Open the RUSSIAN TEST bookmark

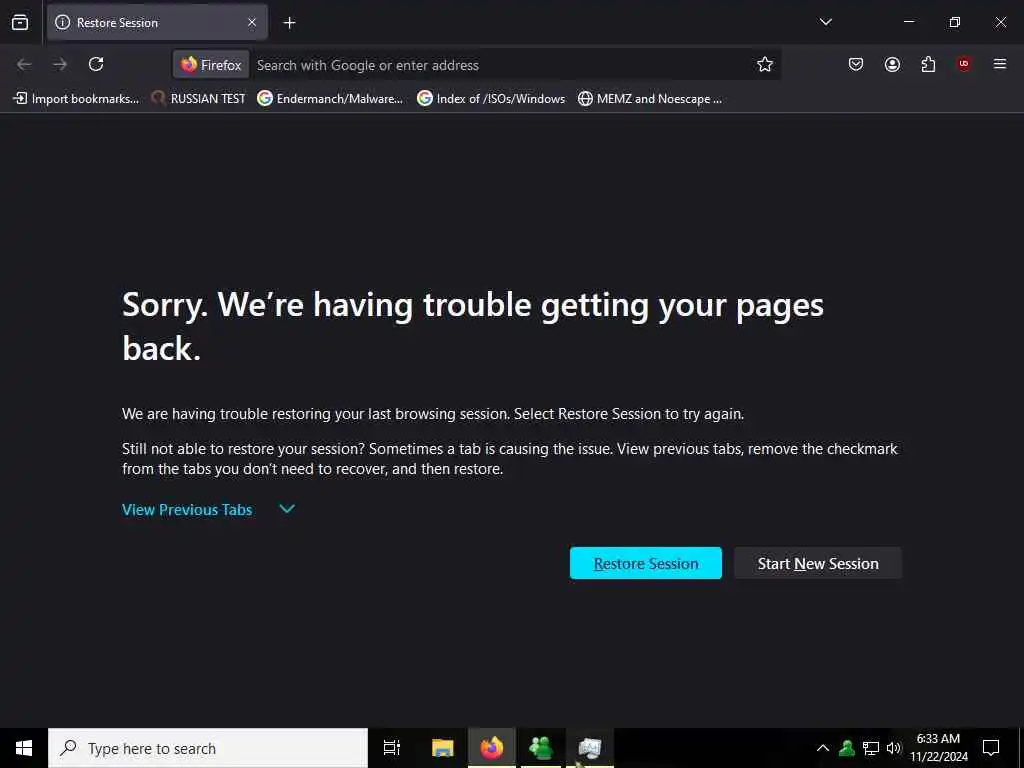[x=199, y=99]
